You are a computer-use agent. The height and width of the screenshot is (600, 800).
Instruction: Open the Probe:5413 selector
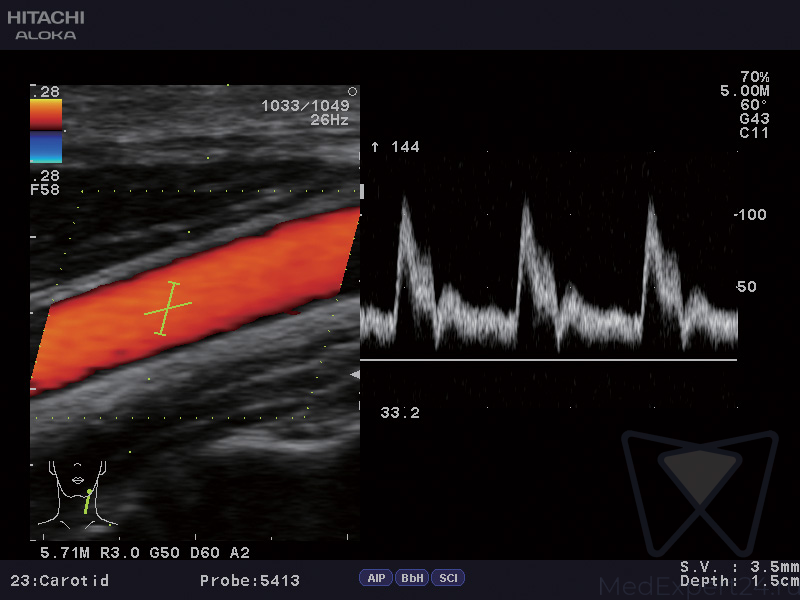click(249, 580)
